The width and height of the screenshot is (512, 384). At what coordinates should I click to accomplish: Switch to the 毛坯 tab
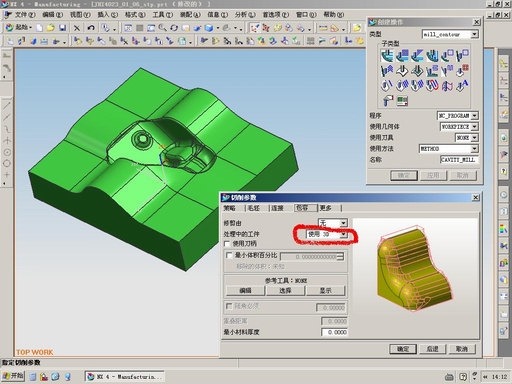pyautogui.click(x=253, y=208)
